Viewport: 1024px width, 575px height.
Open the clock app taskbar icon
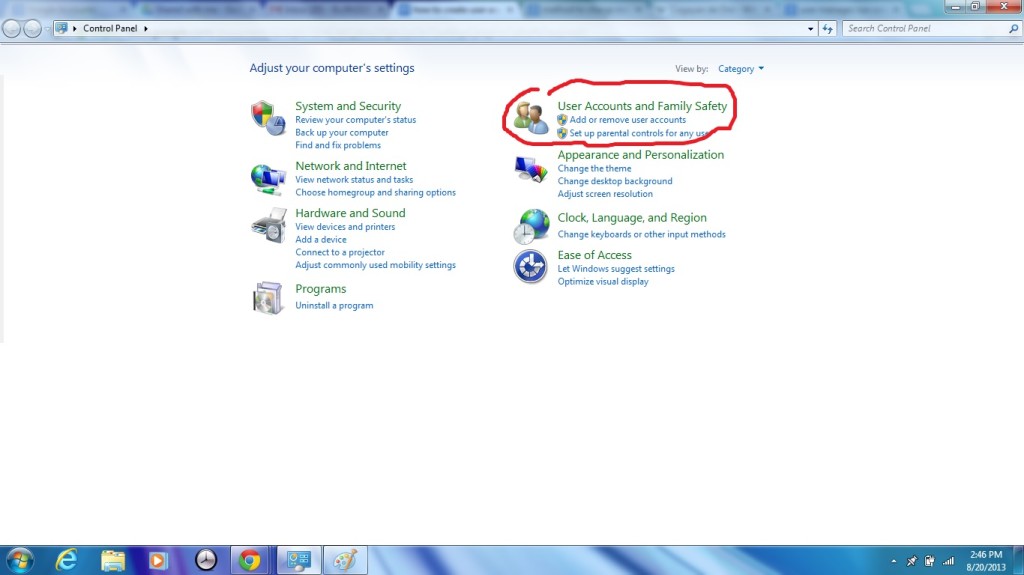[206, 561]
